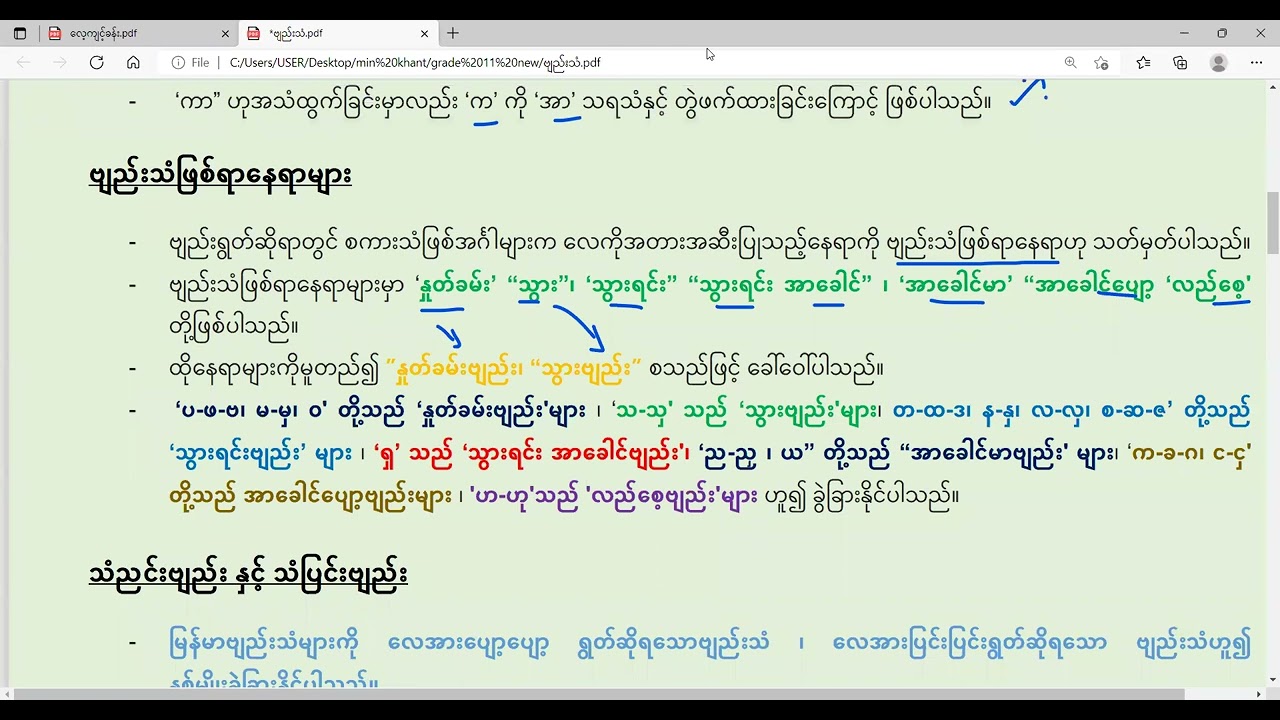This screenshot has height=720, width=1280.
Task: Open the Home page
Action: tap(133, 62)
